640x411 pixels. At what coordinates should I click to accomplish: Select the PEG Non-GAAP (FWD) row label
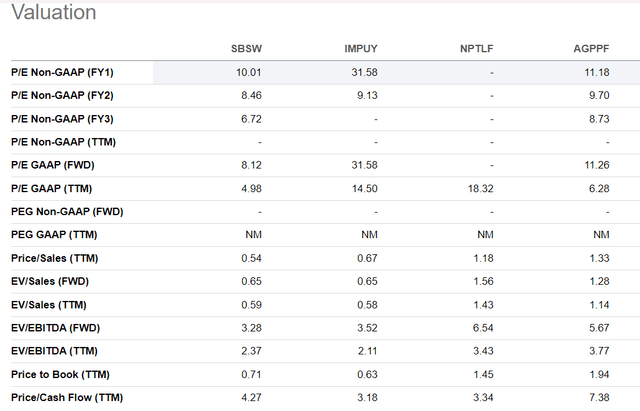point(67,211)
